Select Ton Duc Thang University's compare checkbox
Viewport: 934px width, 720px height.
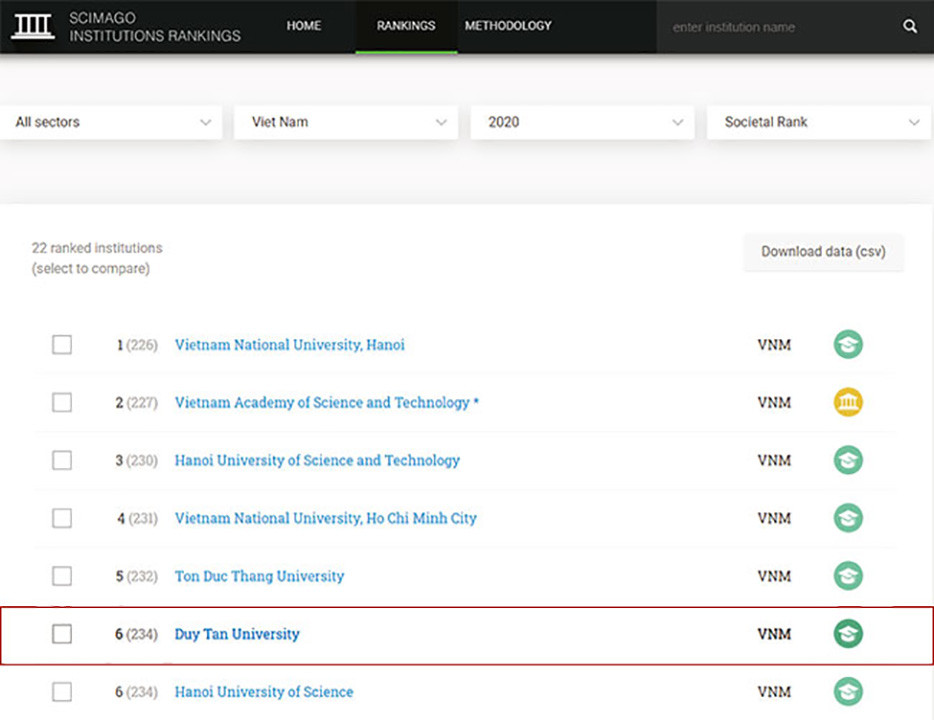point(61,576)
